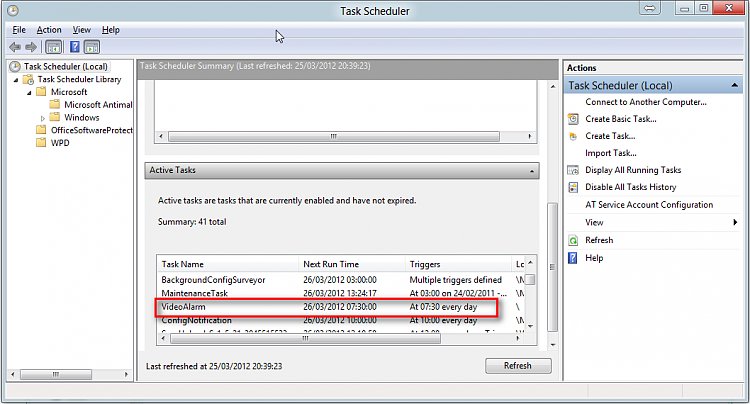750x404 pixels.
Task: Click Create Basic Task action
Action: point(621,119)
